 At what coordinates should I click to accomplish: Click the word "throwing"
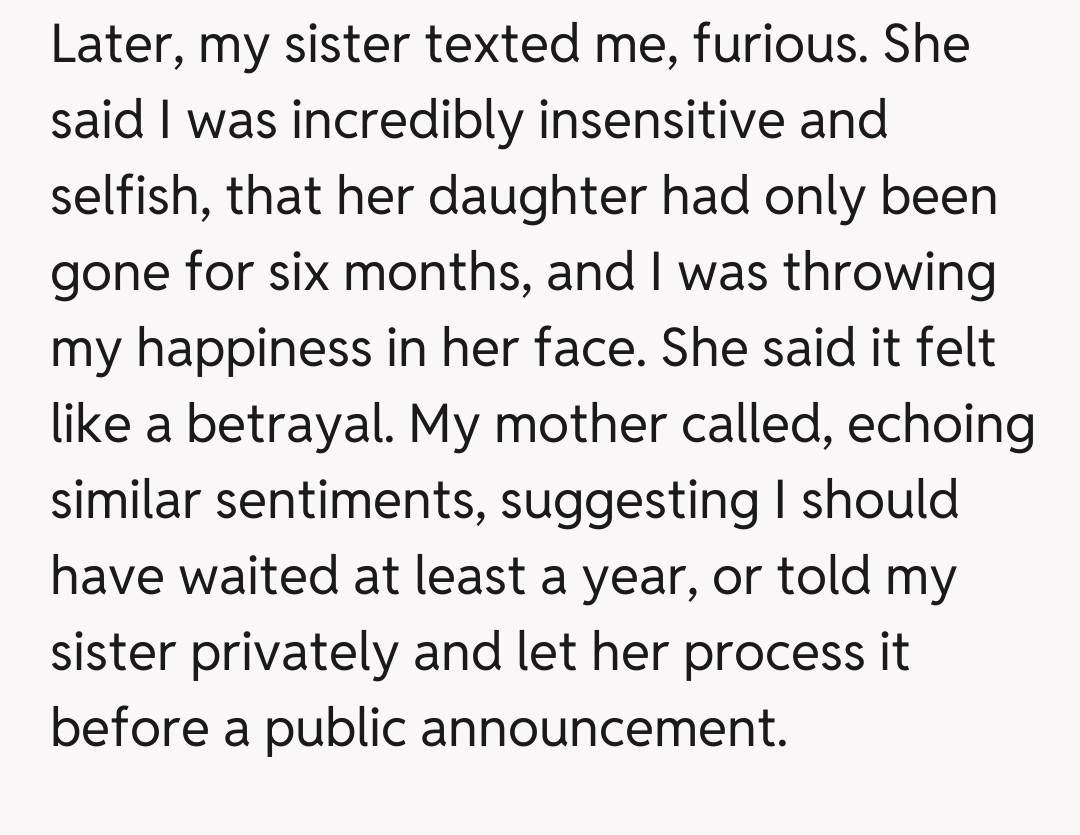click(x=888, y=274)
